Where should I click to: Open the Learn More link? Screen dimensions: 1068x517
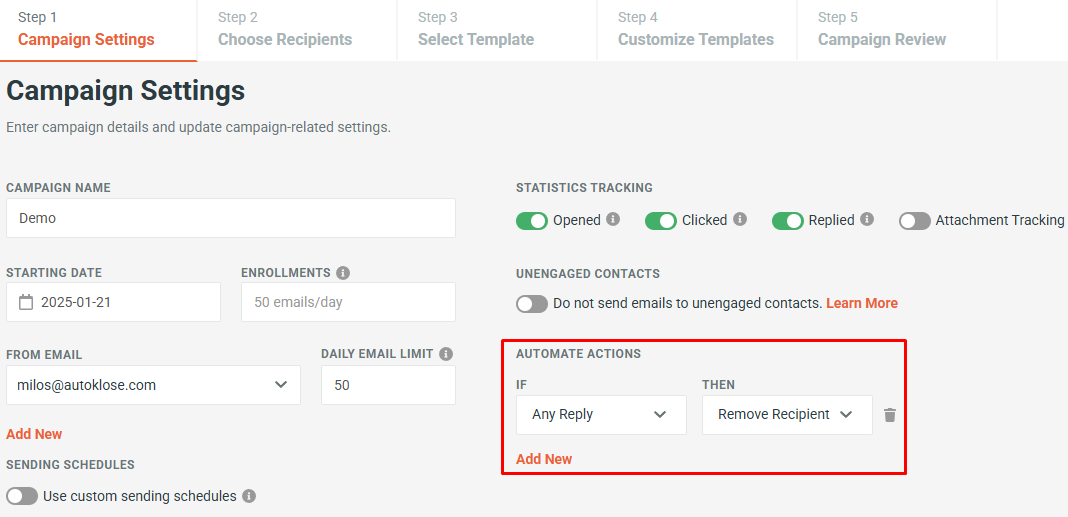coord(862,303)
